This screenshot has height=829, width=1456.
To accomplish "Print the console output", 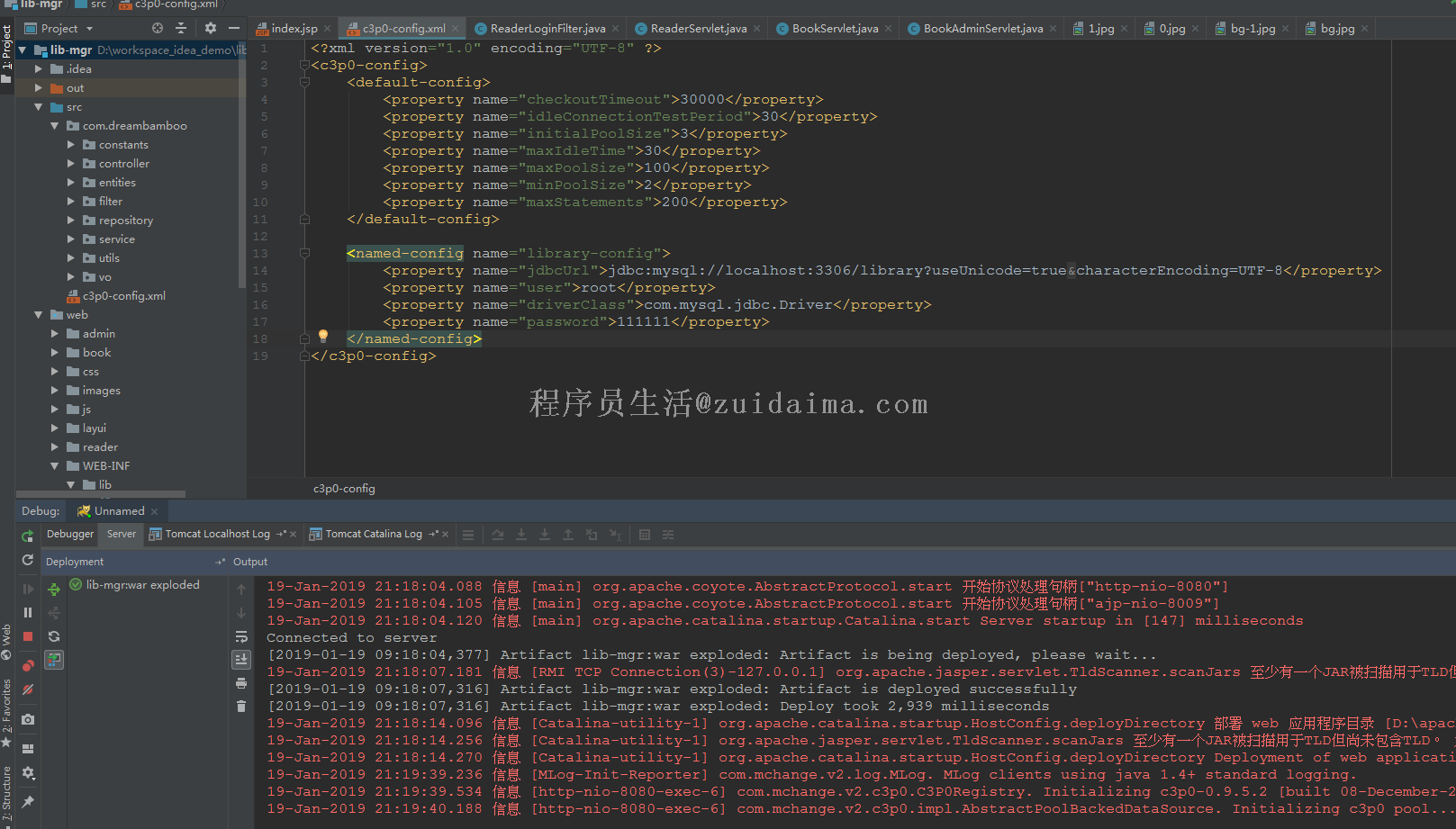I will [x=241, y=683].
